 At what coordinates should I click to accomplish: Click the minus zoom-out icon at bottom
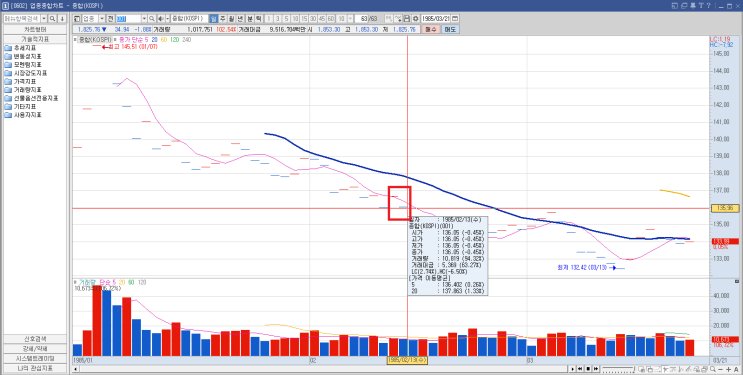(x=721, y=369)
